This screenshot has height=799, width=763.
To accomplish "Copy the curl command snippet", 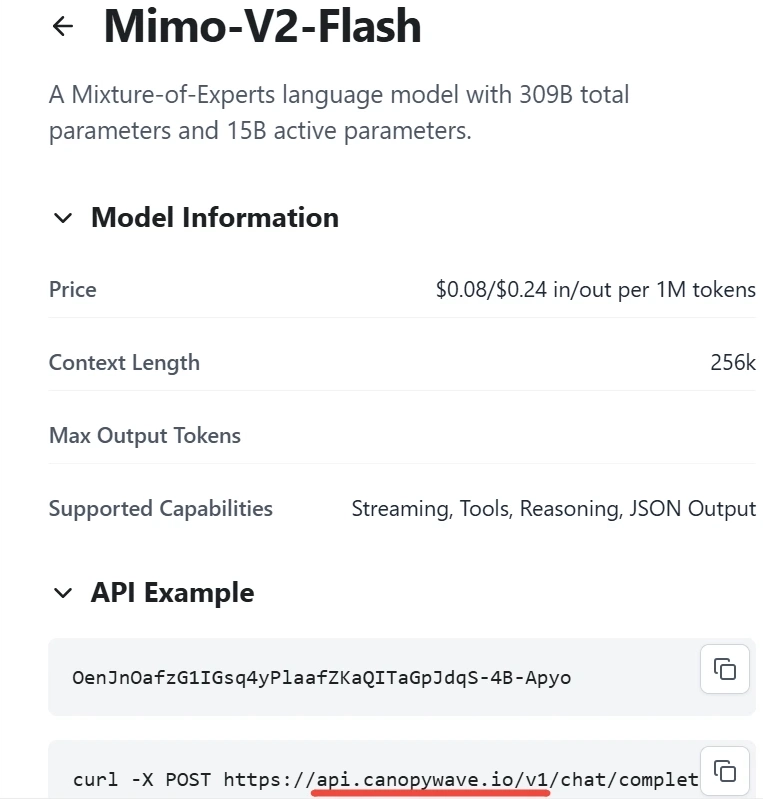I will click(x=724, y=771).
